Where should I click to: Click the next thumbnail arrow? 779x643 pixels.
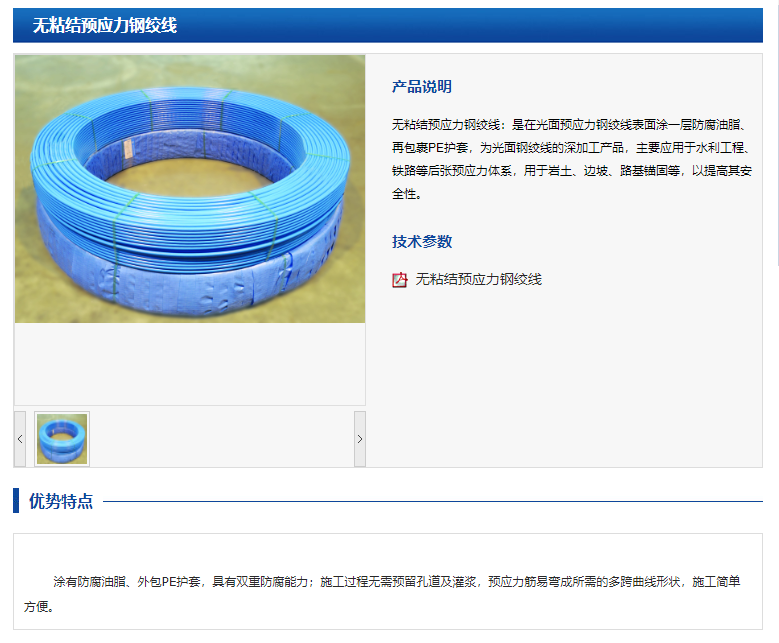[x=360, y=439]
